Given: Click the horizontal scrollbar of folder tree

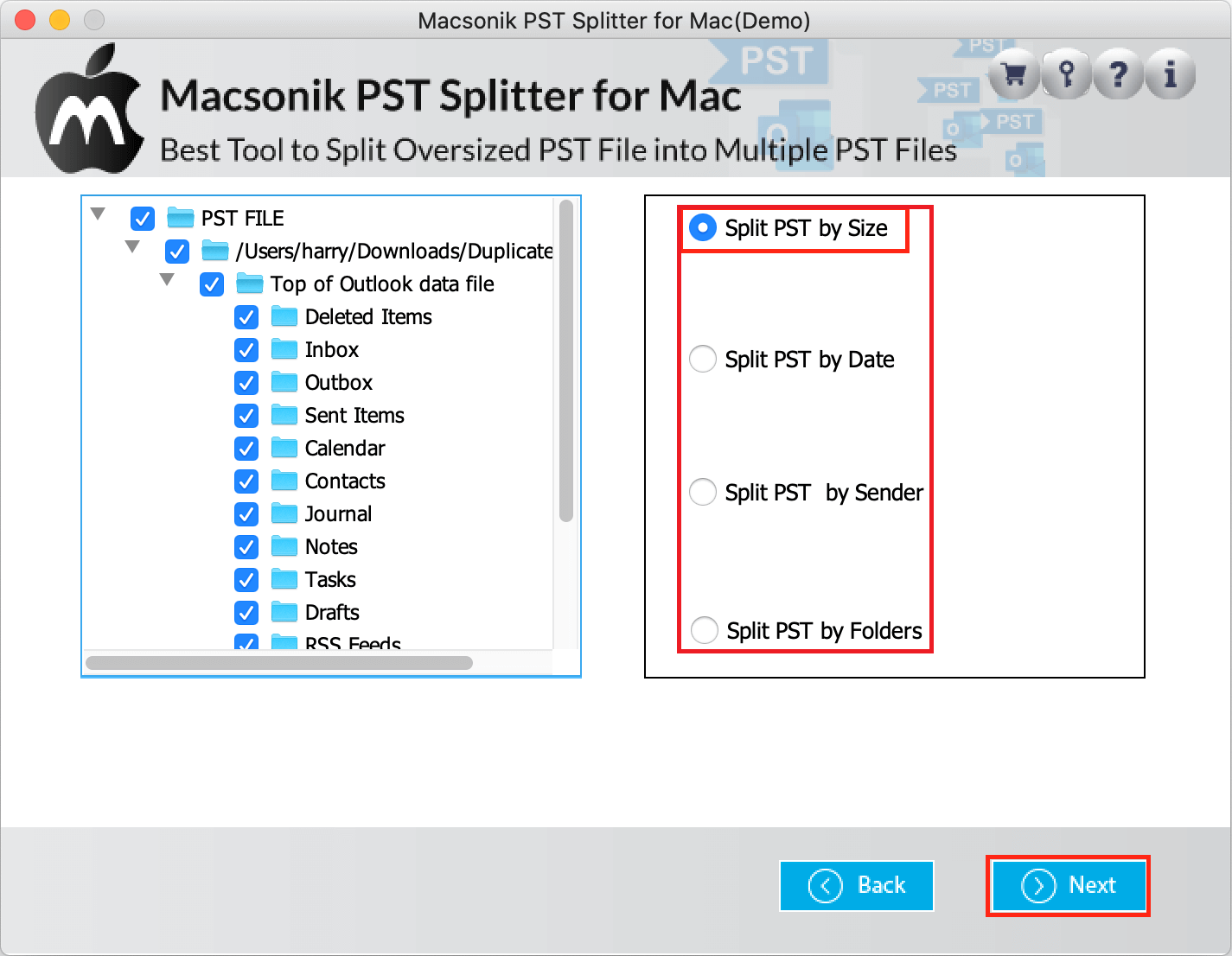Looking at the screenshot, I should click(x=278, y=663).
